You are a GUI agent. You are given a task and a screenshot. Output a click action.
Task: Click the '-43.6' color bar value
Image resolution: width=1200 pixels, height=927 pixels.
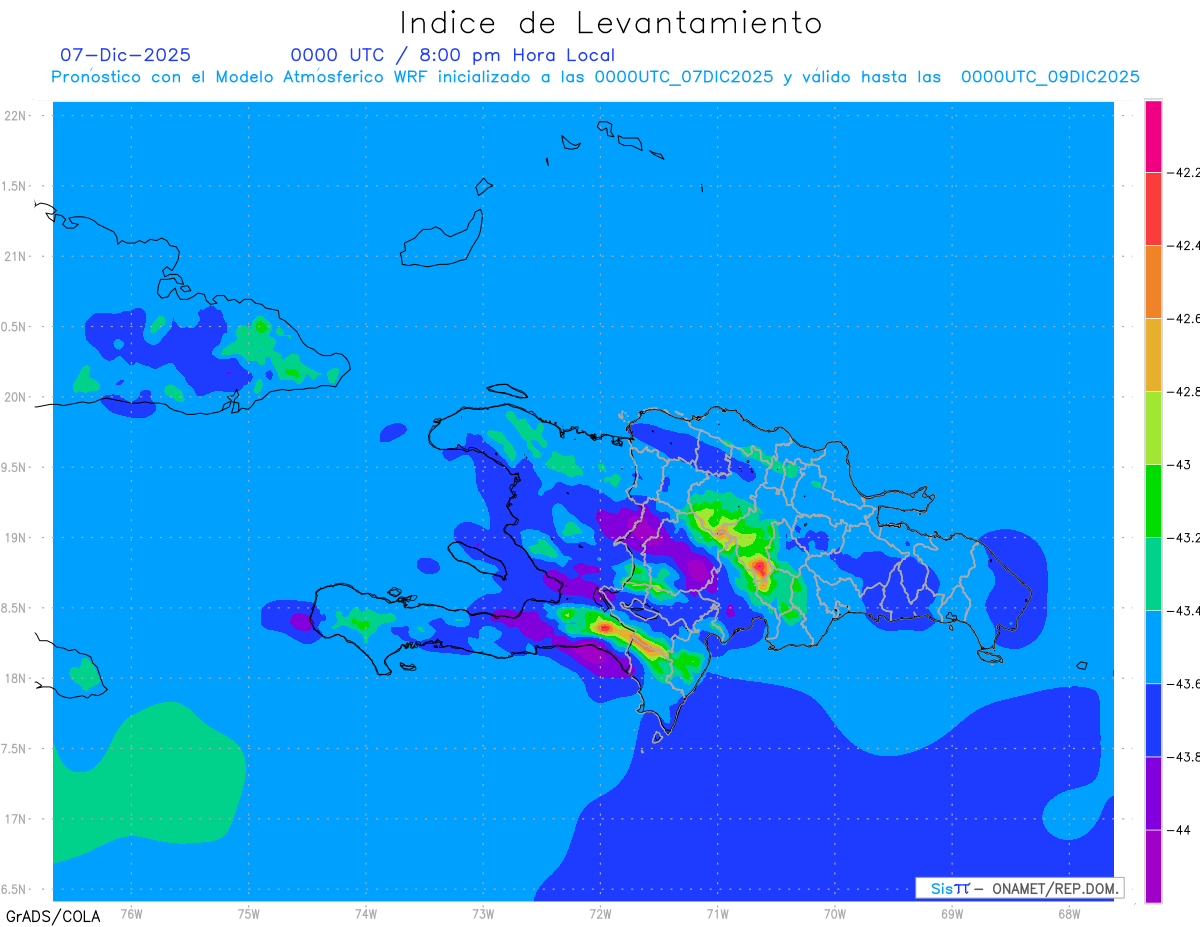(x=1185, y=683)
